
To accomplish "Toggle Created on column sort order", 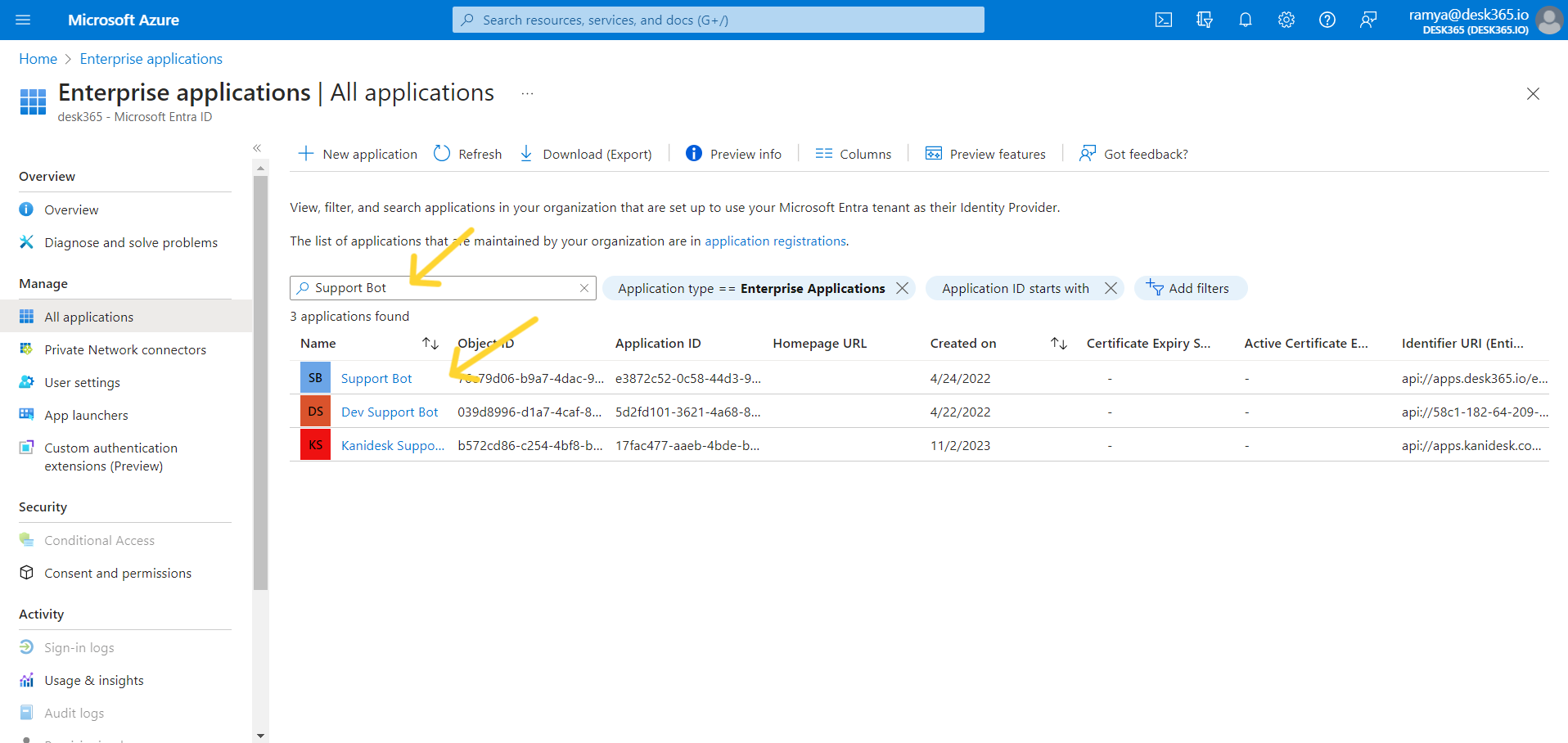I will pos(1057,343).
